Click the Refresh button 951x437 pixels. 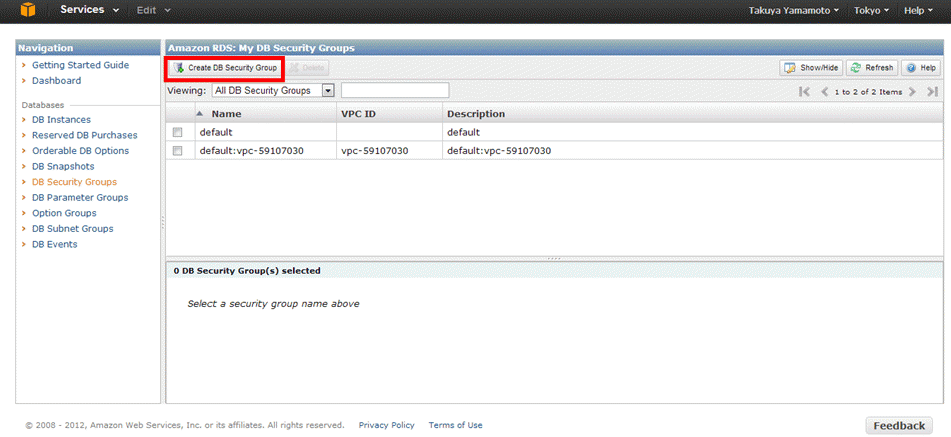click(872, 68)
